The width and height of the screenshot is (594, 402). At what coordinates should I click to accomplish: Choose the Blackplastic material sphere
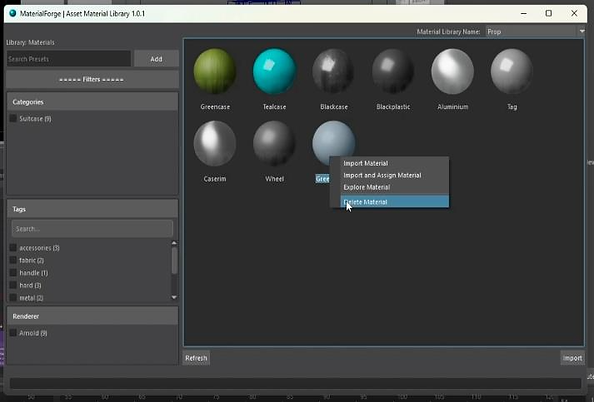click(393, 71)
